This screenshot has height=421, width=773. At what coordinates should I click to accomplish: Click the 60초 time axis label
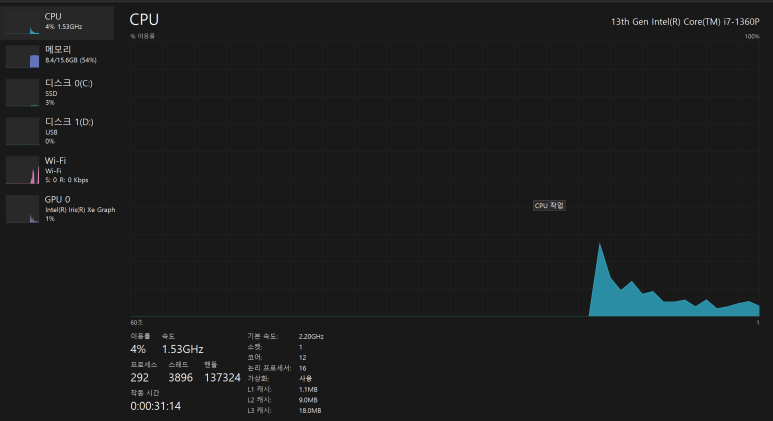[x=137, y=322]
